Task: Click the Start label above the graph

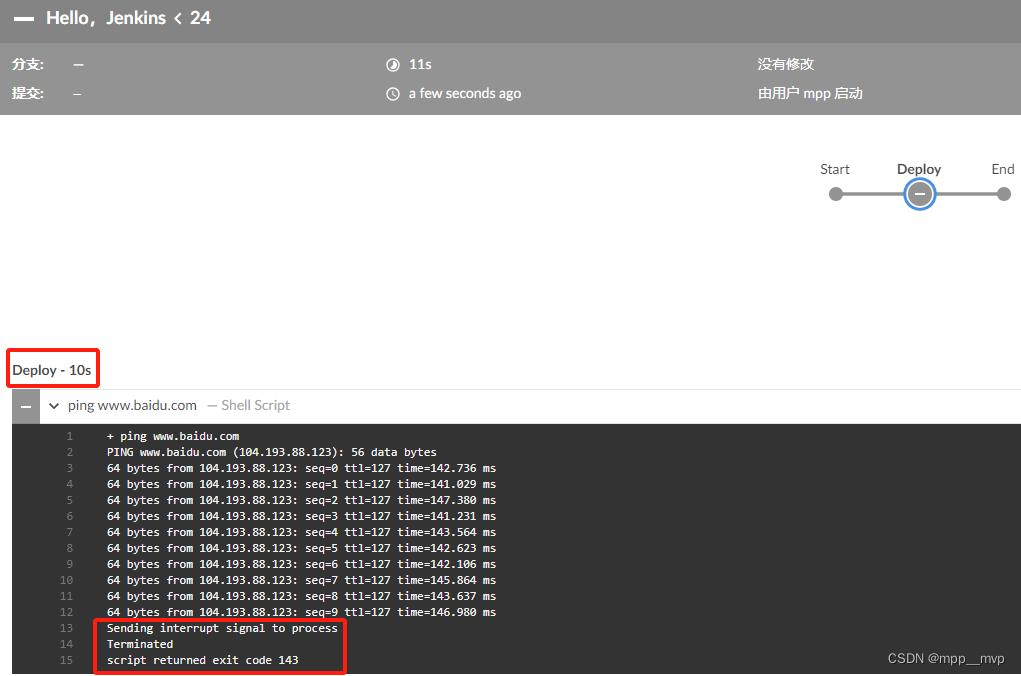Action: [x=835, y=169]
